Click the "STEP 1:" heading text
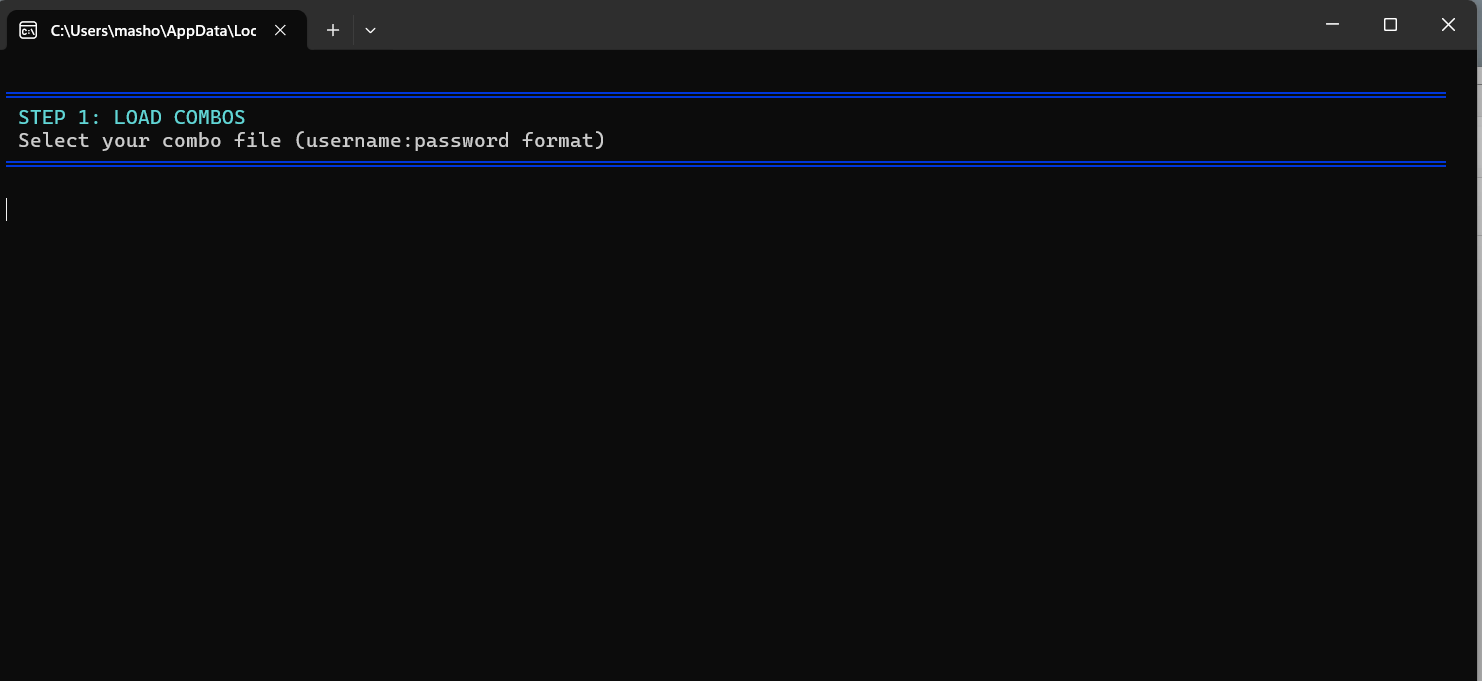The width and height of the screenshot is (1482, 681). (x=59, y=117)
